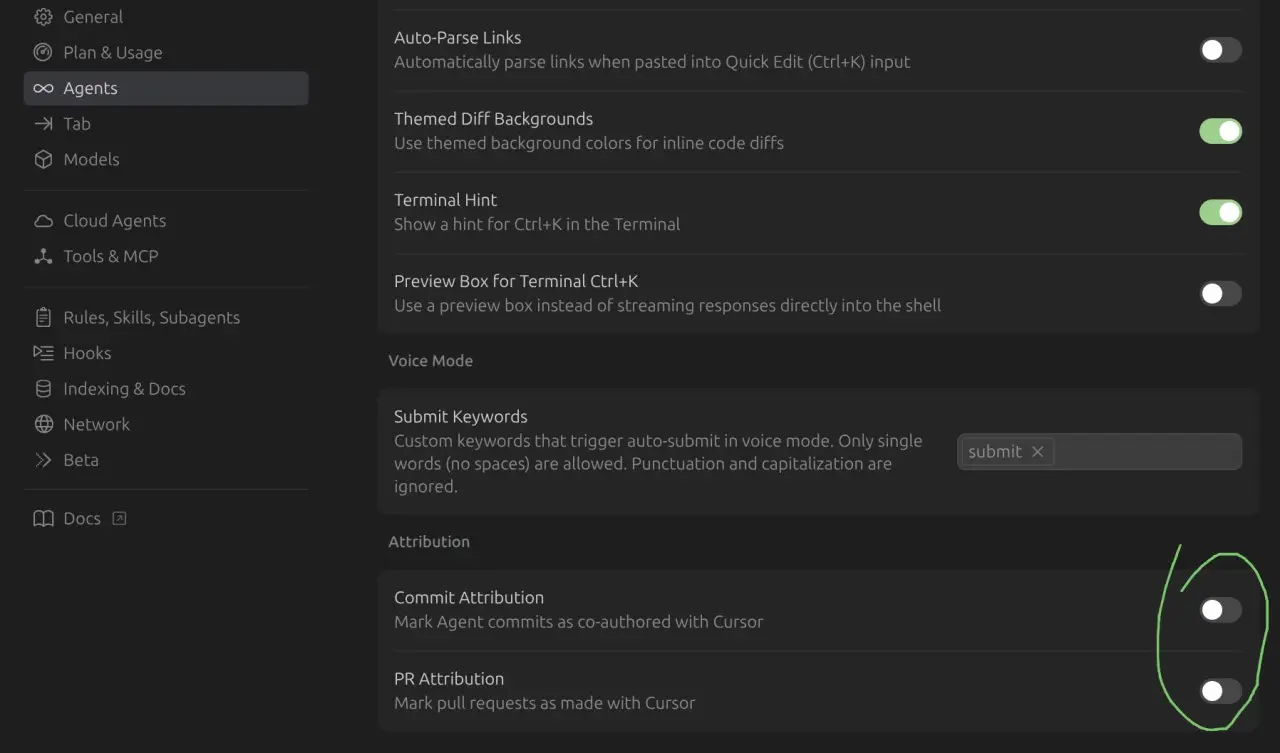Click the Tools & MCP icon
1280x753 pixels.
pos(43,257)
